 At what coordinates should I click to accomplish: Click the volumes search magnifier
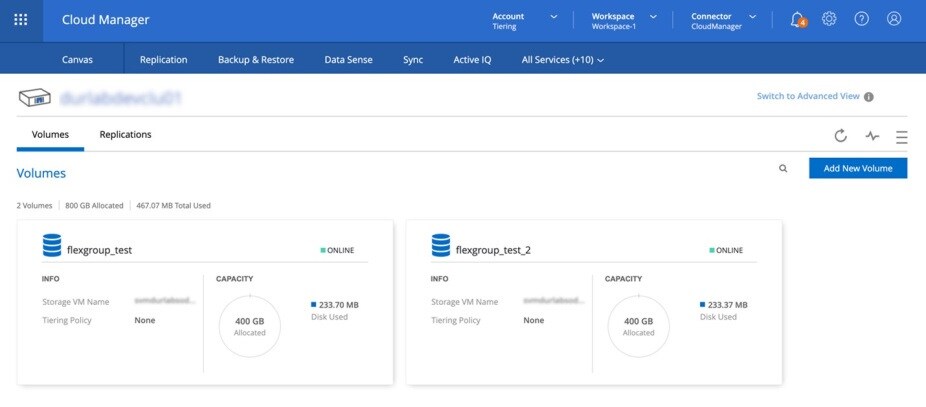(783, 169)
